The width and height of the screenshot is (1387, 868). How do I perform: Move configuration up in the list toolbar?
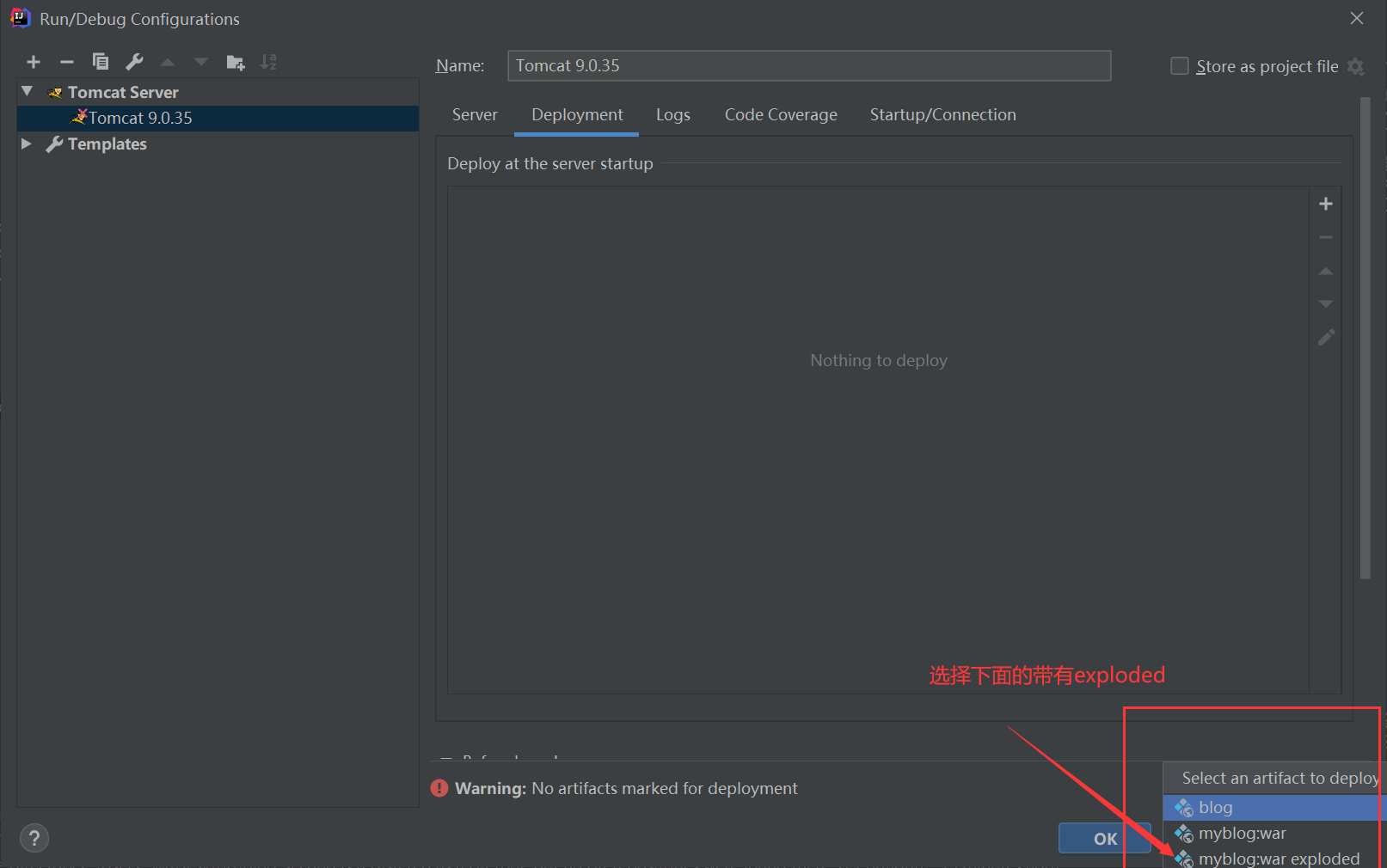(x=168, y=62)
